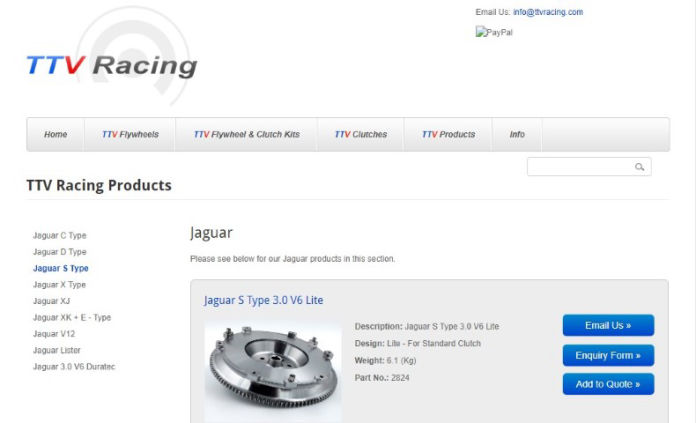Click the Email Us button

[x=608, y=325]
